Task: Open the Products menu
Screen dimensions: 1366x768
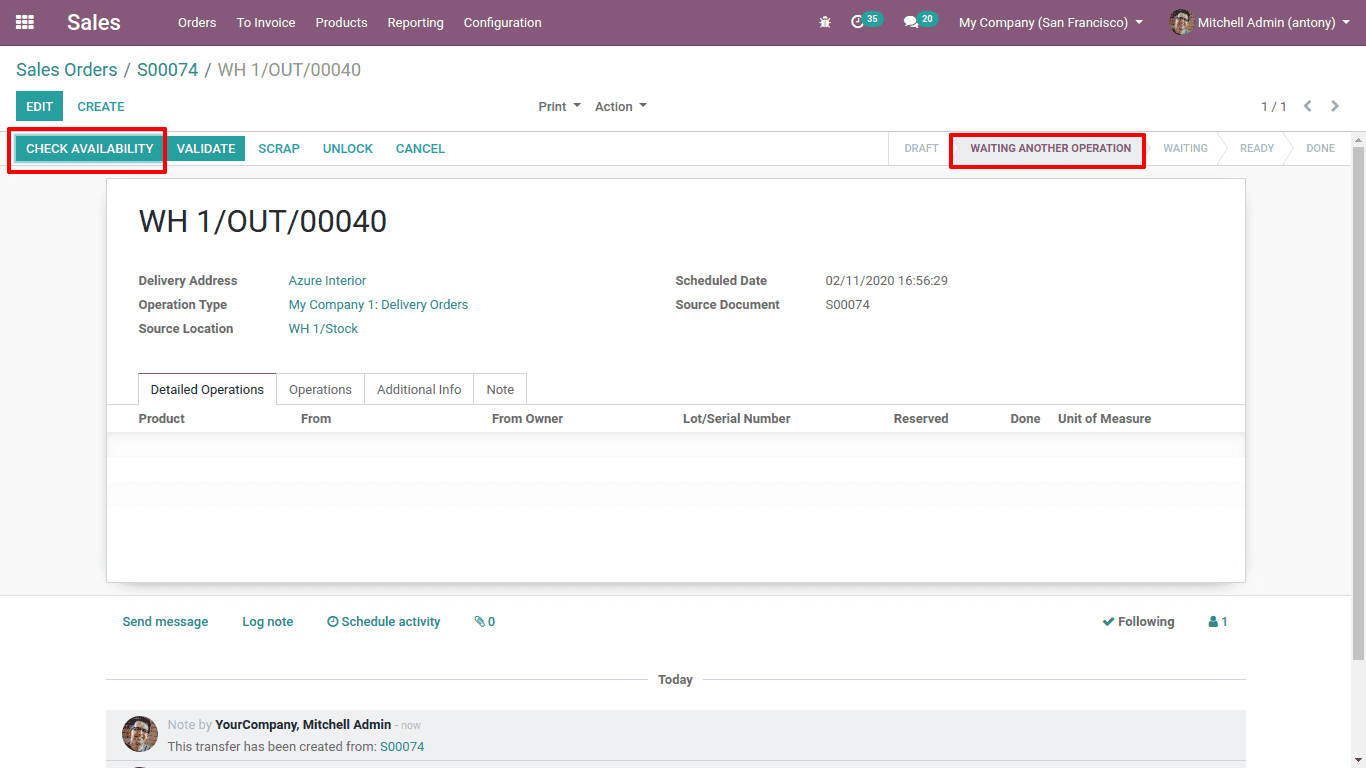Action: [341, 22]
